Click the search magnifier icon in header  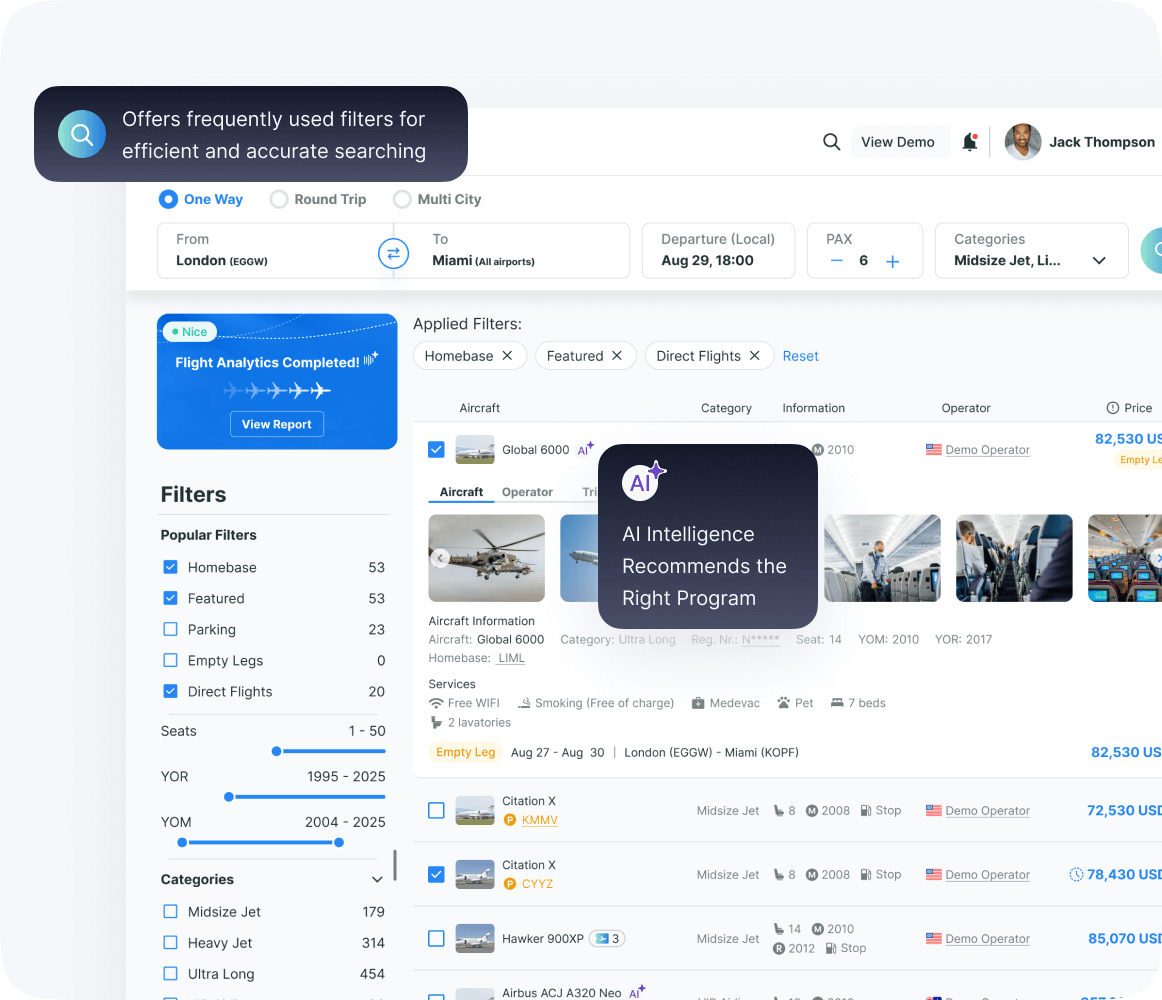pyautogui.click(x=831, y=142)
